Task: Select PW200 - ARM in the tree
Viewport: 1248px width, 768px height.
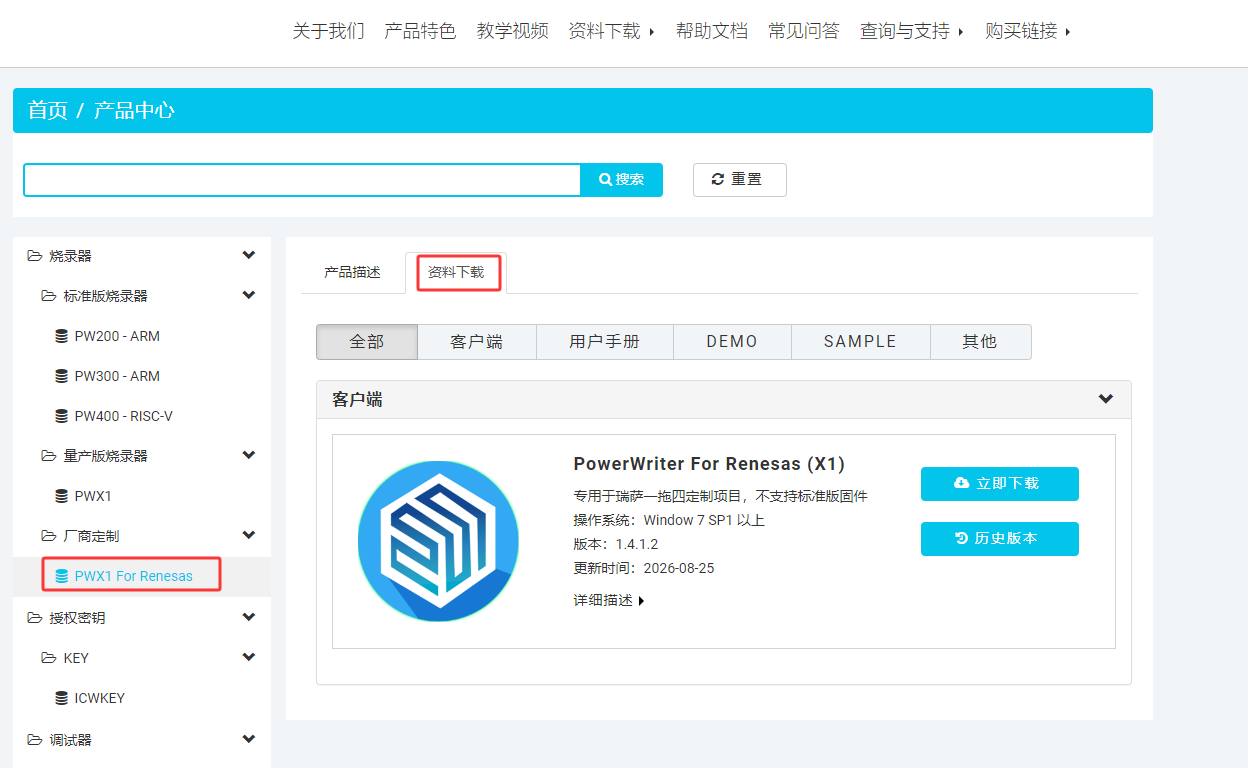Action: pos(117,336)
